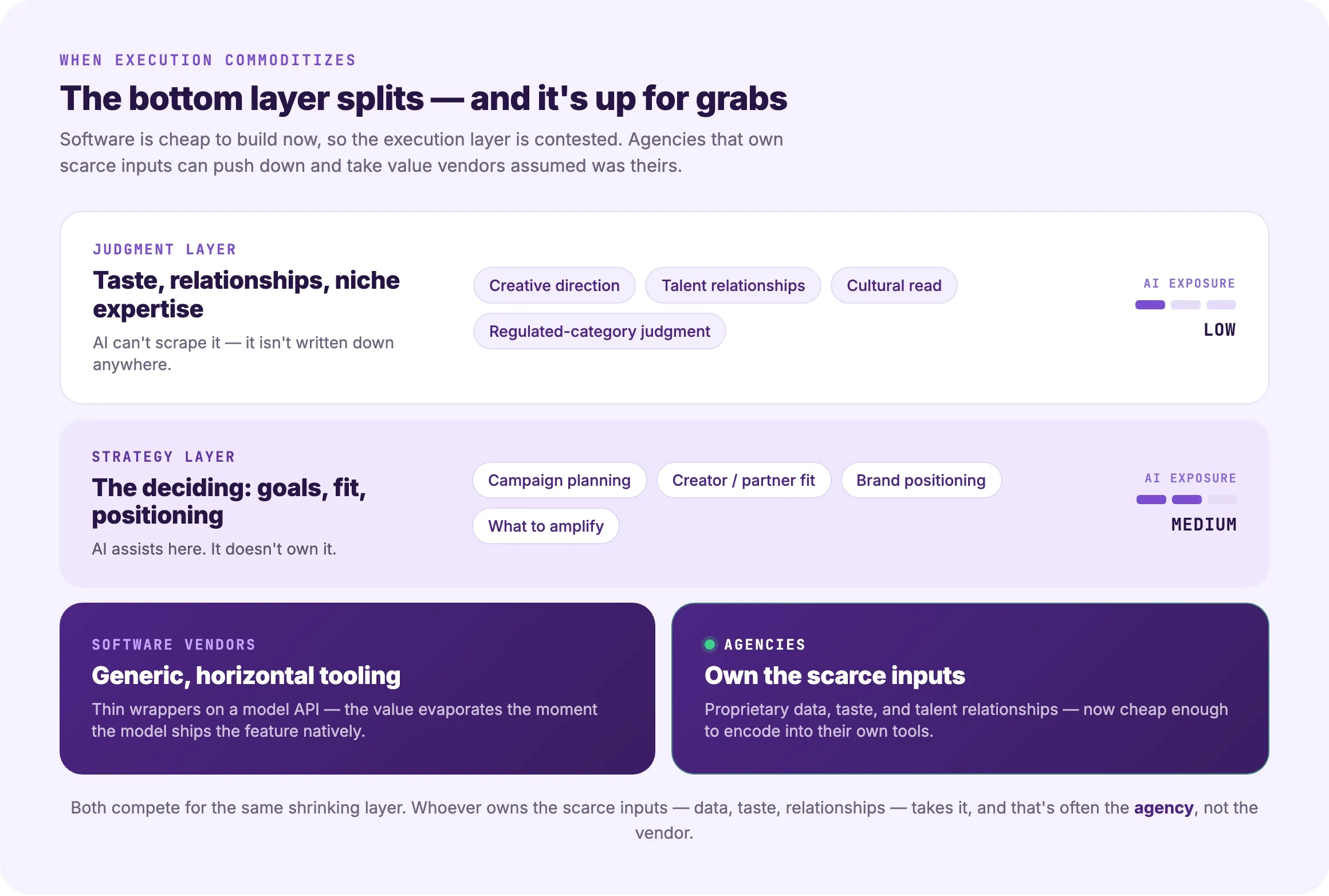Image resolution: width=1329 pixels, height=896 pixels.
Task: Click the green dot beside AGENCIES
Action: pyautogui.click(x=709, y=645)
